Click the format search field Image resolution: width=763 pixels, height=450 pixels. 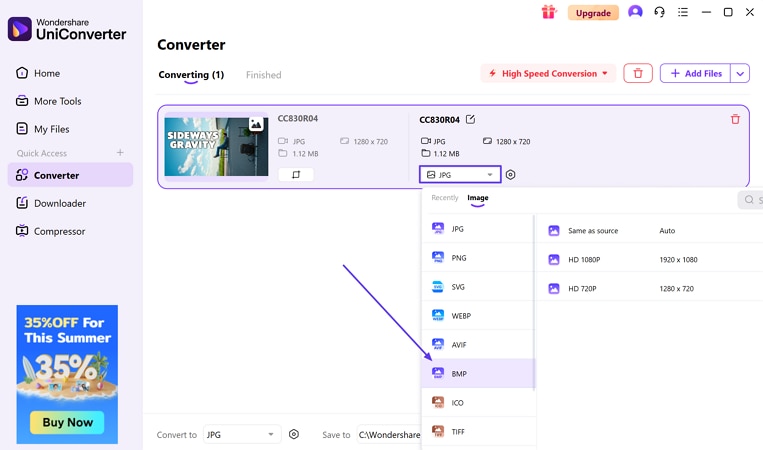click(751, 199)
